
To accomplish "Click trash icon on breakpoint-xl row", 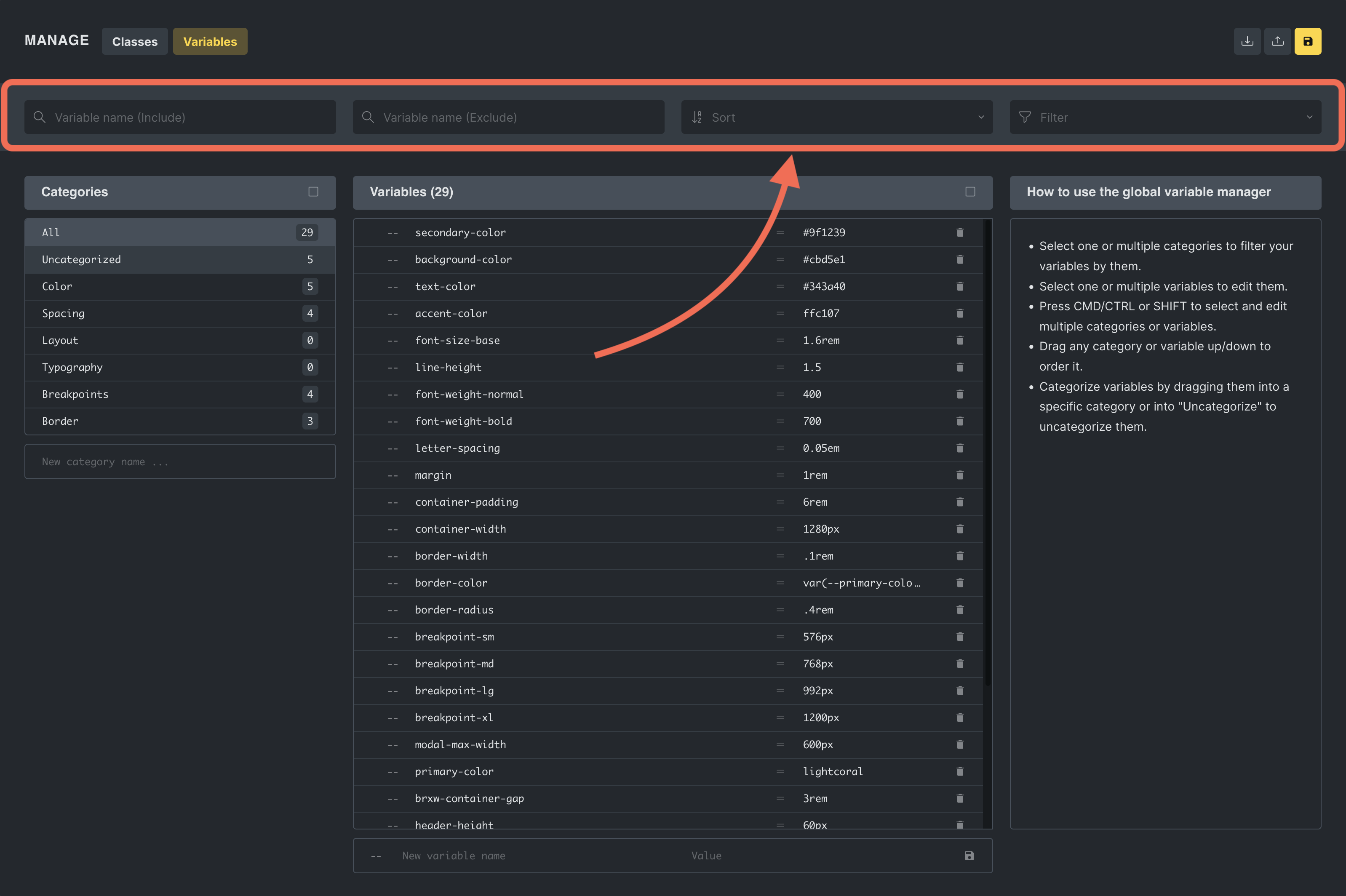I will tap(960, 718).
